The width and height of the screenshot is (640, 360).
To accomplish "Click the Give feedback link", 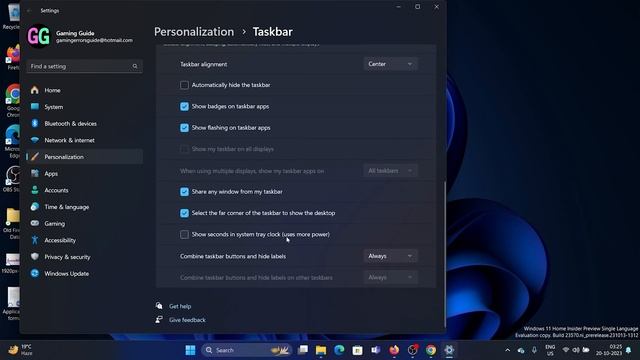I will coord(187,320).
